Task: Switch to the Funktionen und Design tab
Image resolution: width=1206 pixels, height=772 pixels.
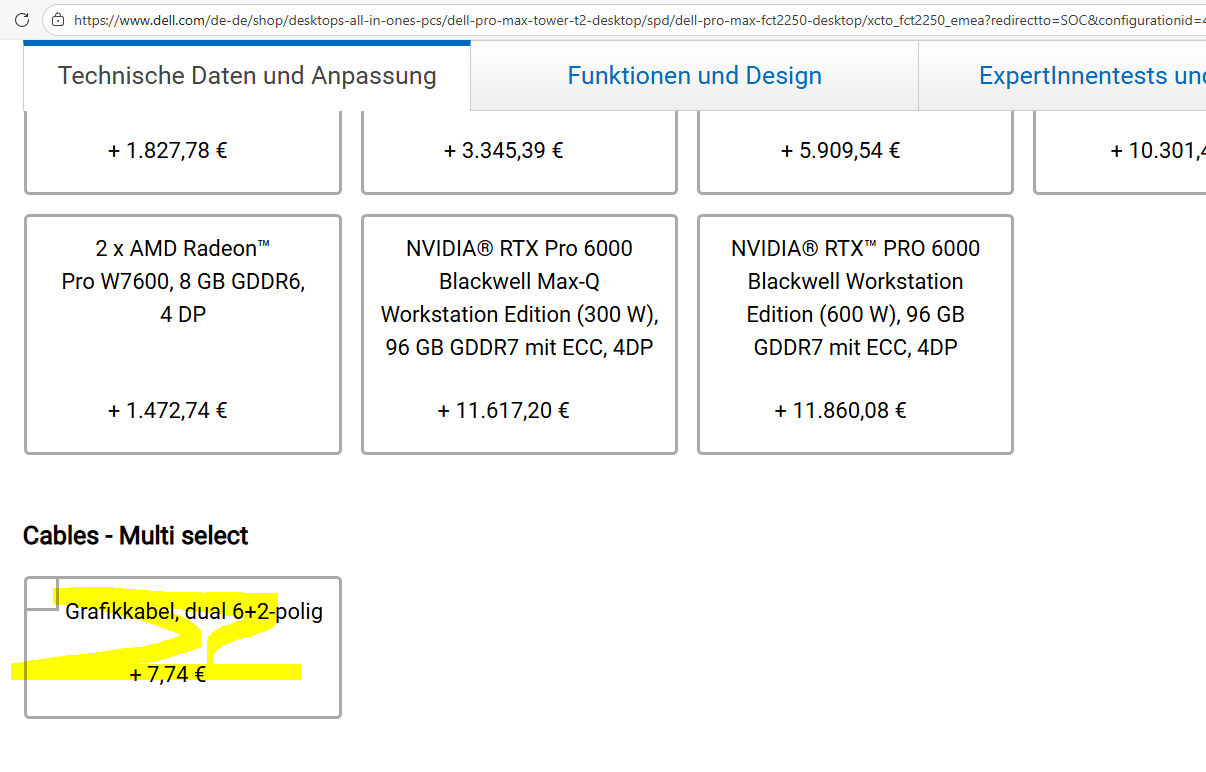Action: 694,76
